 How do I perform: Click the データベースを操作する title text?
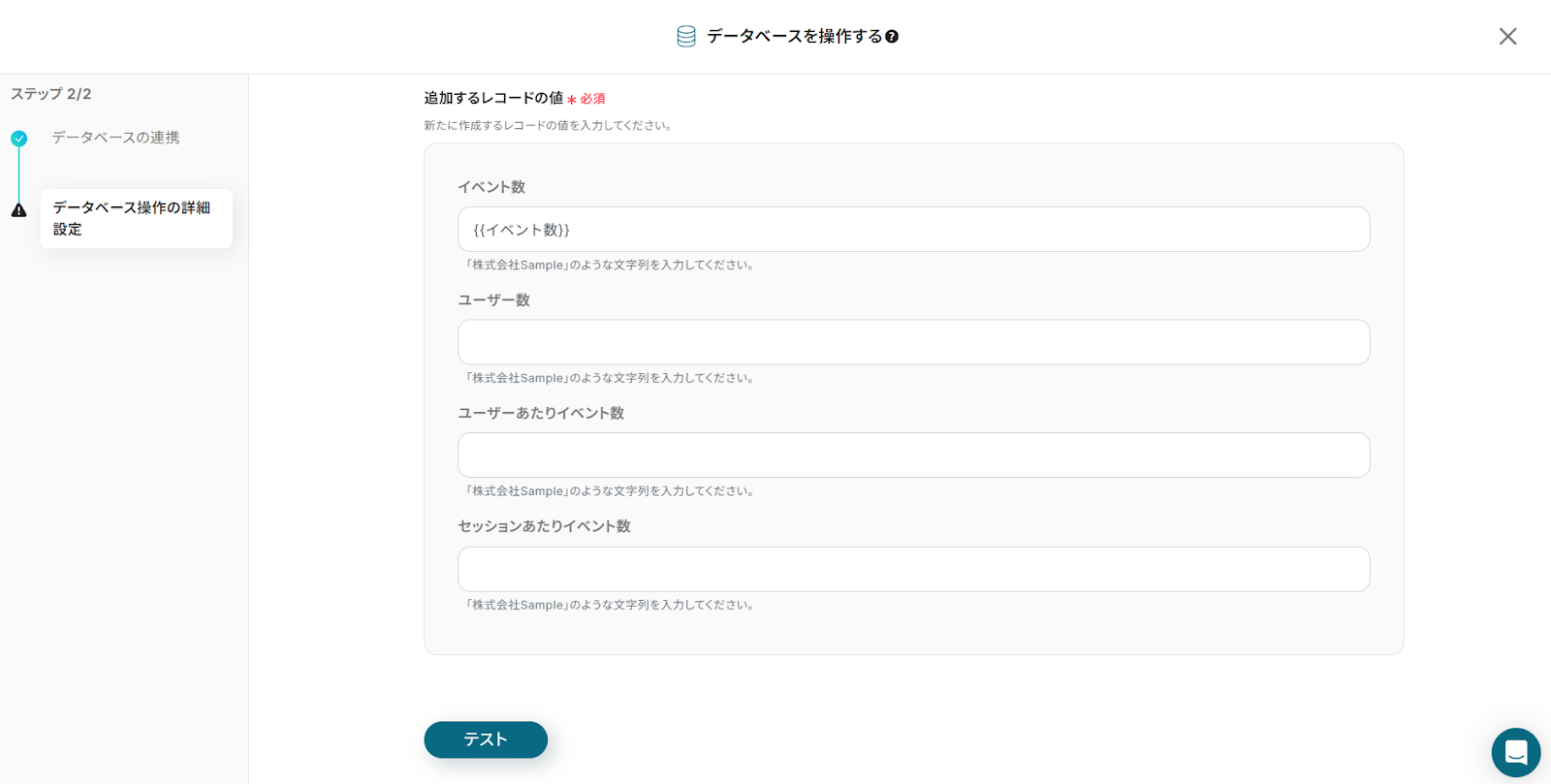pyautogui.click(x=794, y=37)
